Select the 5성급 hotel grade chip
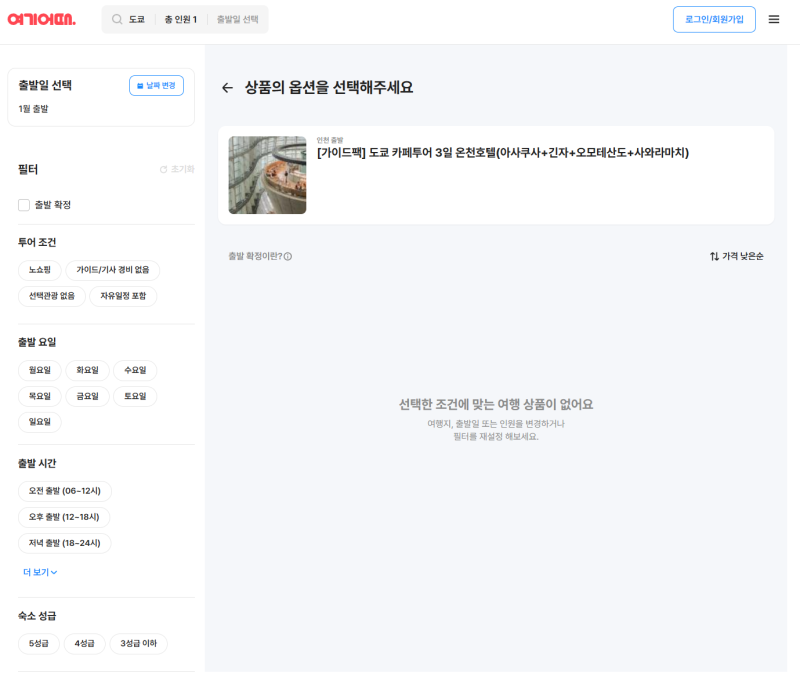 pyautogui.click(x=39, y=644)
